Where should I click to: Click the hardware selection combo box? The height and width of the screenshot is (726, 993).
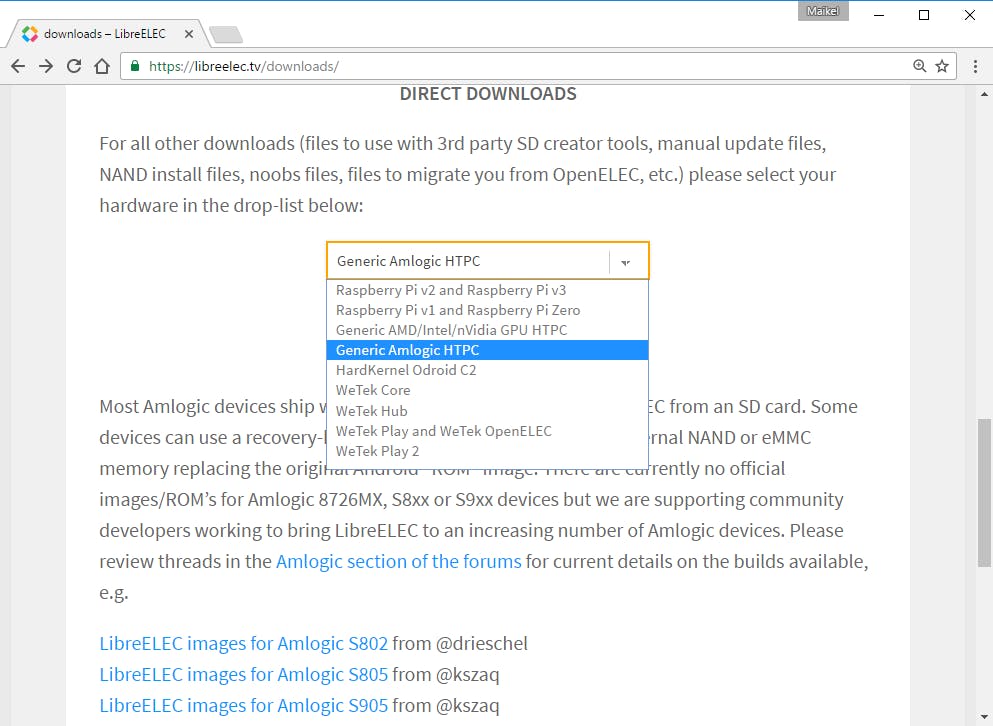click(x=488, y=260)
